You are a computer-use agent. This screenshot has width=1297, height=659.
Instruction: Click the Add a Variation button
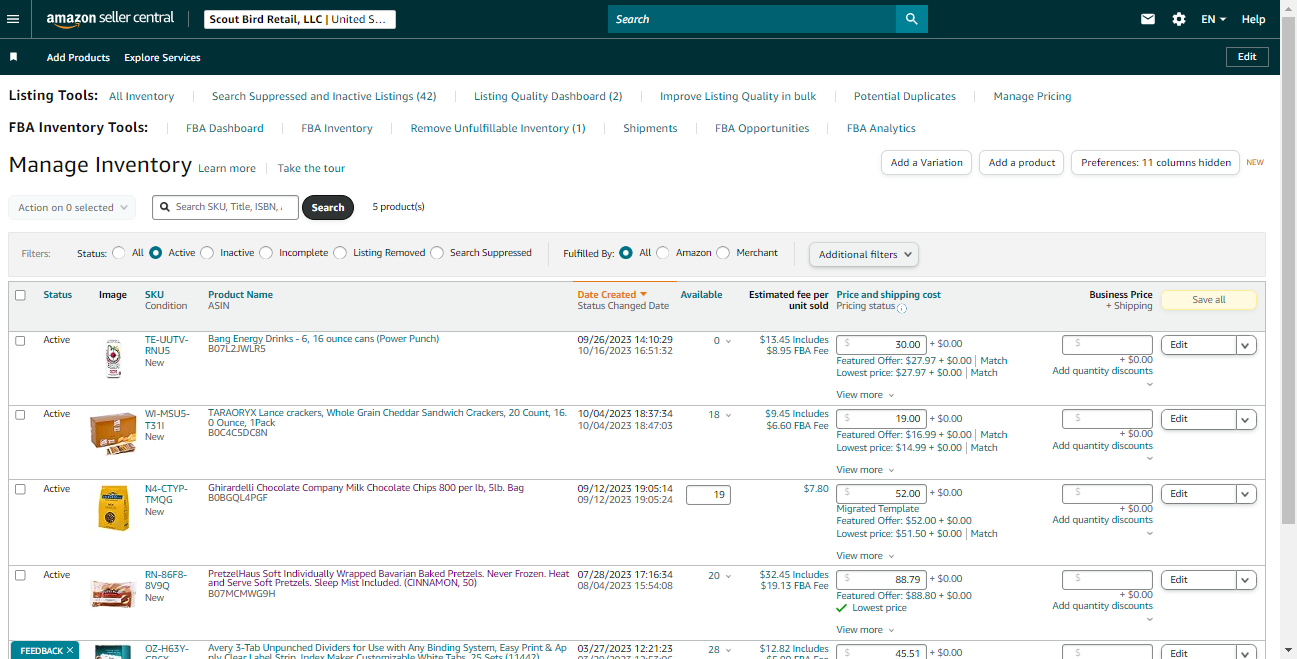926,162
